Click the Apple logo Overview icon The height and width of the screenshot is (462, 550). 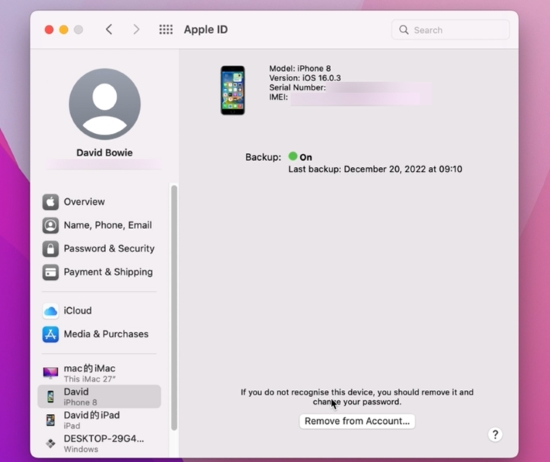(x=51, y=202)
